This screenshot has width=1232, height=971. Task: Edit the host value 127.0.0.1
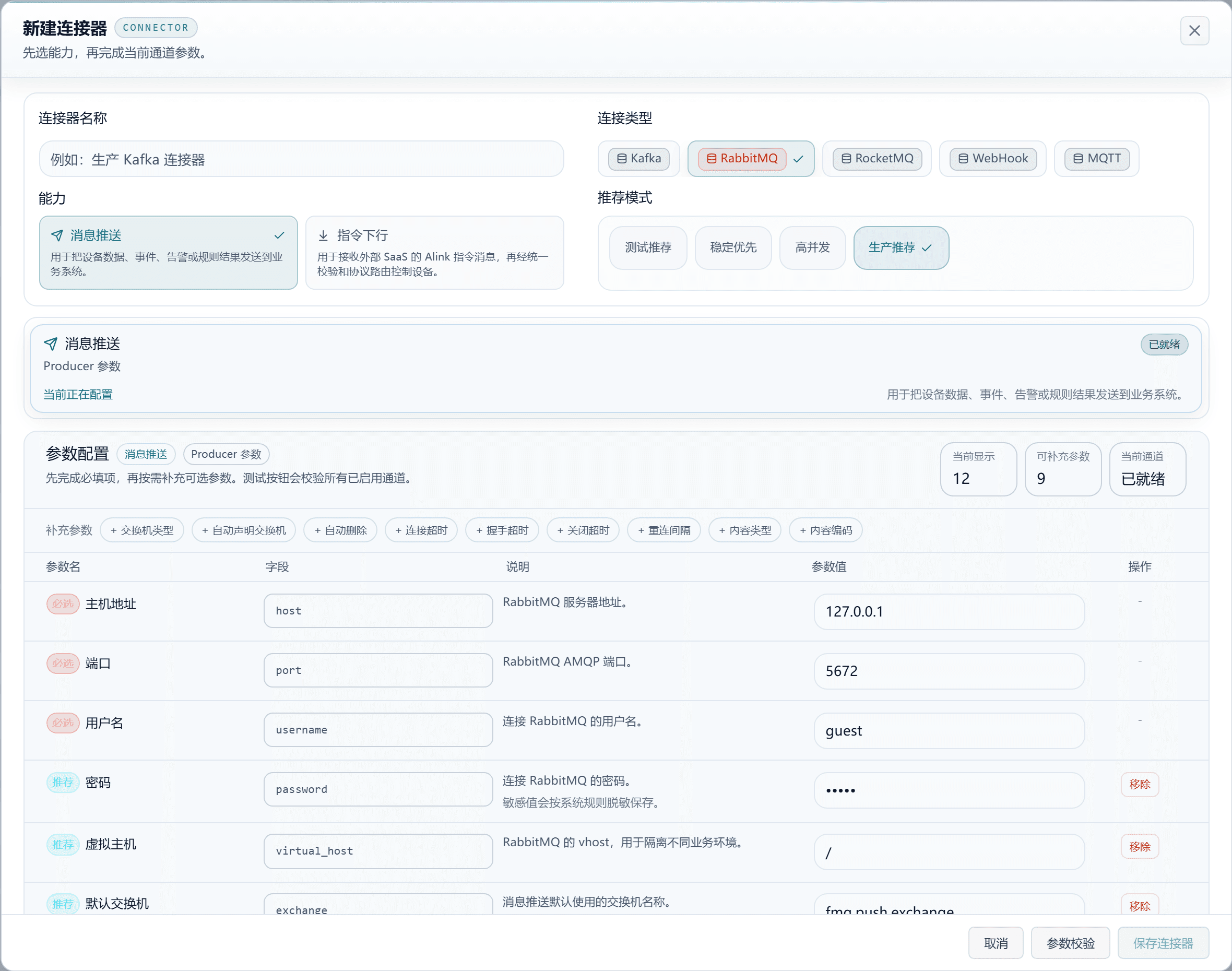(949, 612)
